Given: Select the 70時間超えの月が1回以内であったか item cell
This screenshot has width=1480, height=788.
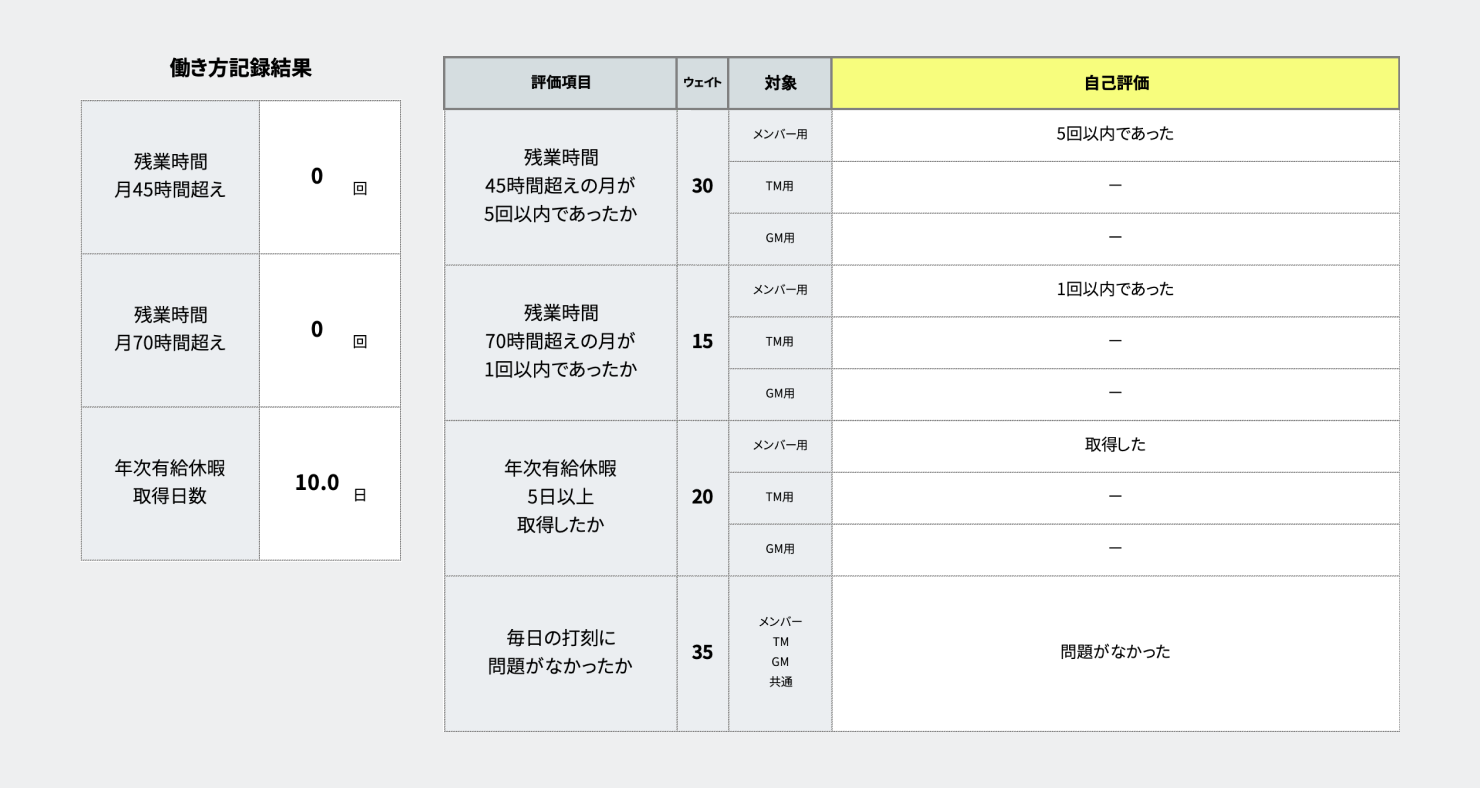Looking at the screenshot, I should coord(560,342).
